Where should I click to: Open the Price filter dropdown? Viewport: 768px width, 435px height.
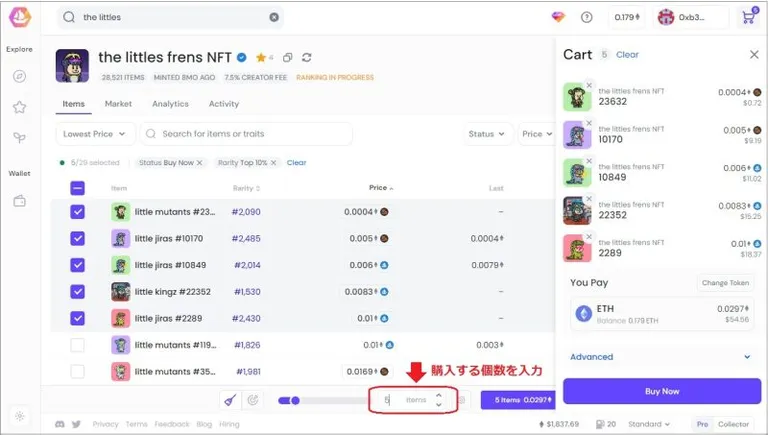536,134
